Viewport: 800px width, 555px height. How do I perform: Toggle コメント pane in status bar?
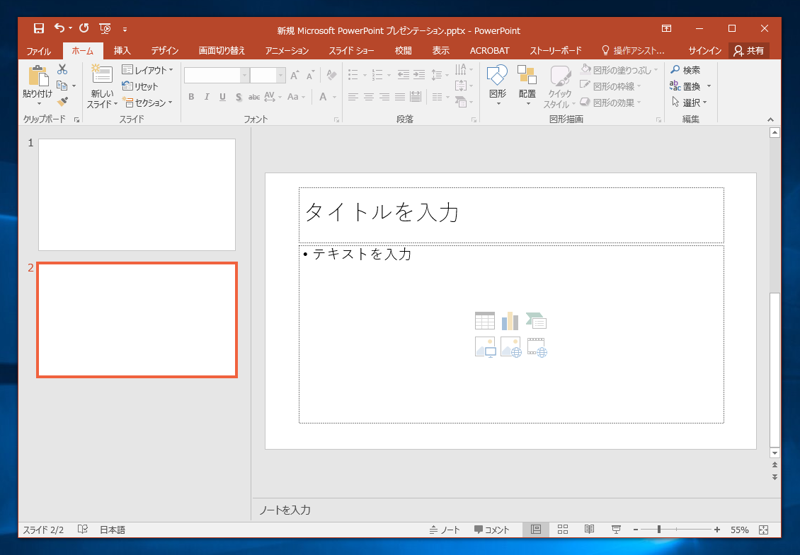(x=492, y=529)
